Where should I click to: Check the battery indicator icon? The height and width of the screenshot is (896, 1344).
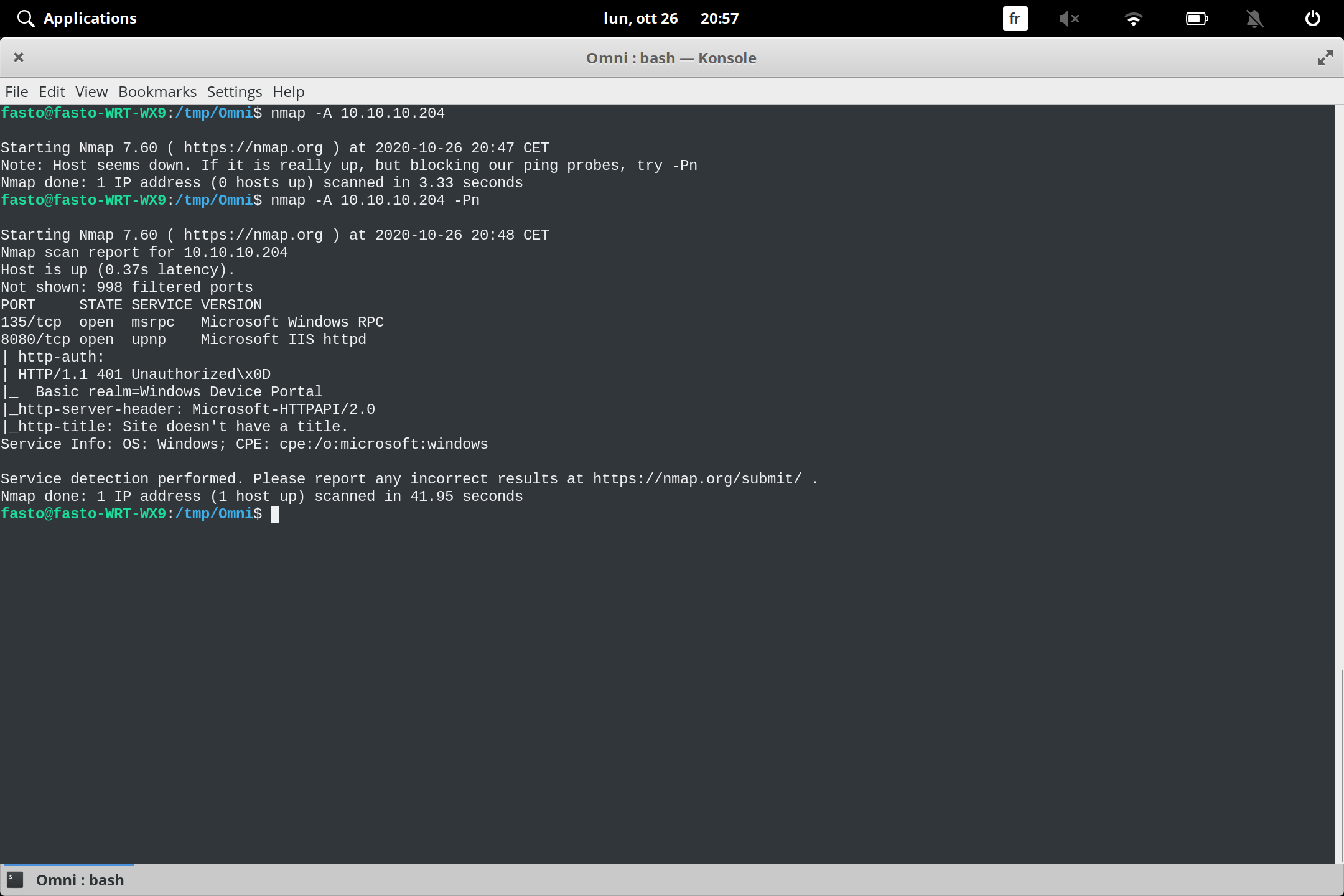1197,18
